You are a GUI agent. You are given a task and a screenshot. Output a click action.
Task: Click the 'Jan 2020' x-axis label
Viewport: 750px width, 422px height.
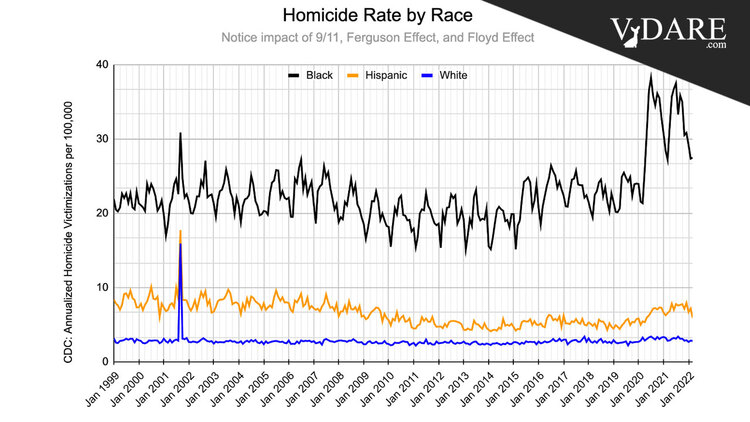tap(627, 388)
